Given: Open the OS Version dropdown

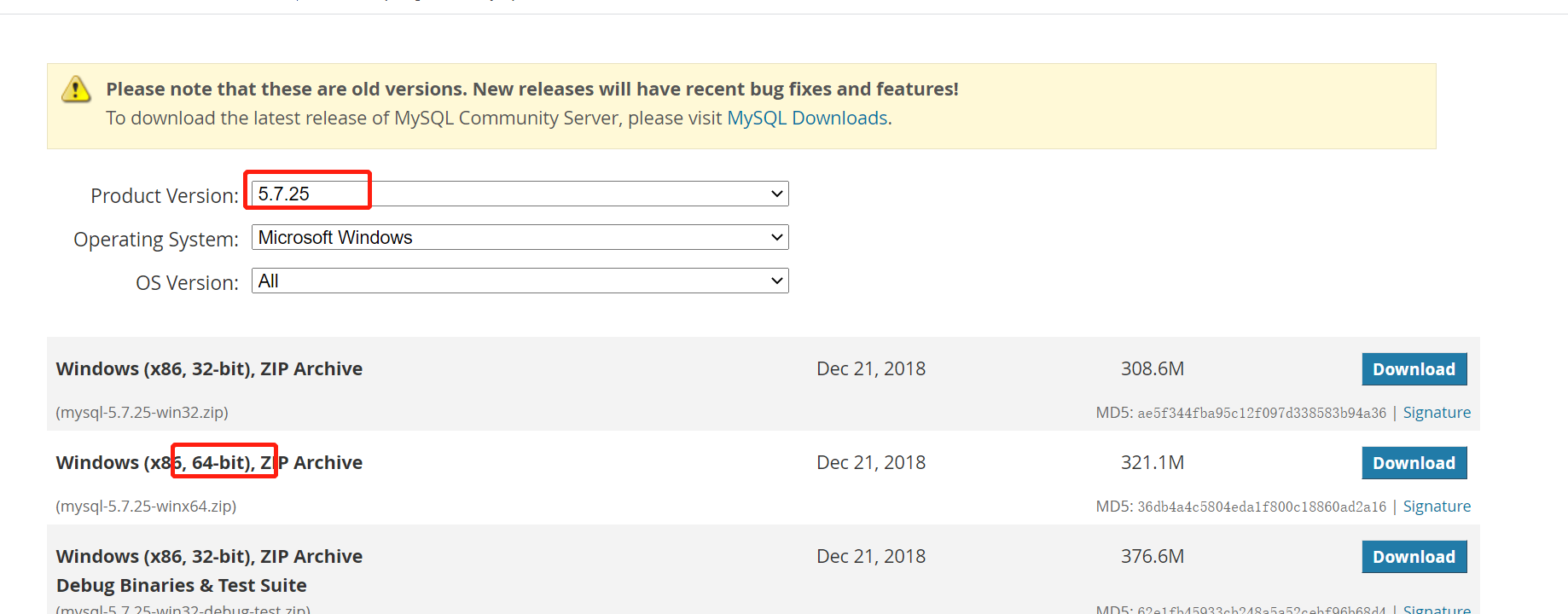Looking at the screenshot, I should [x=520, y=281].
